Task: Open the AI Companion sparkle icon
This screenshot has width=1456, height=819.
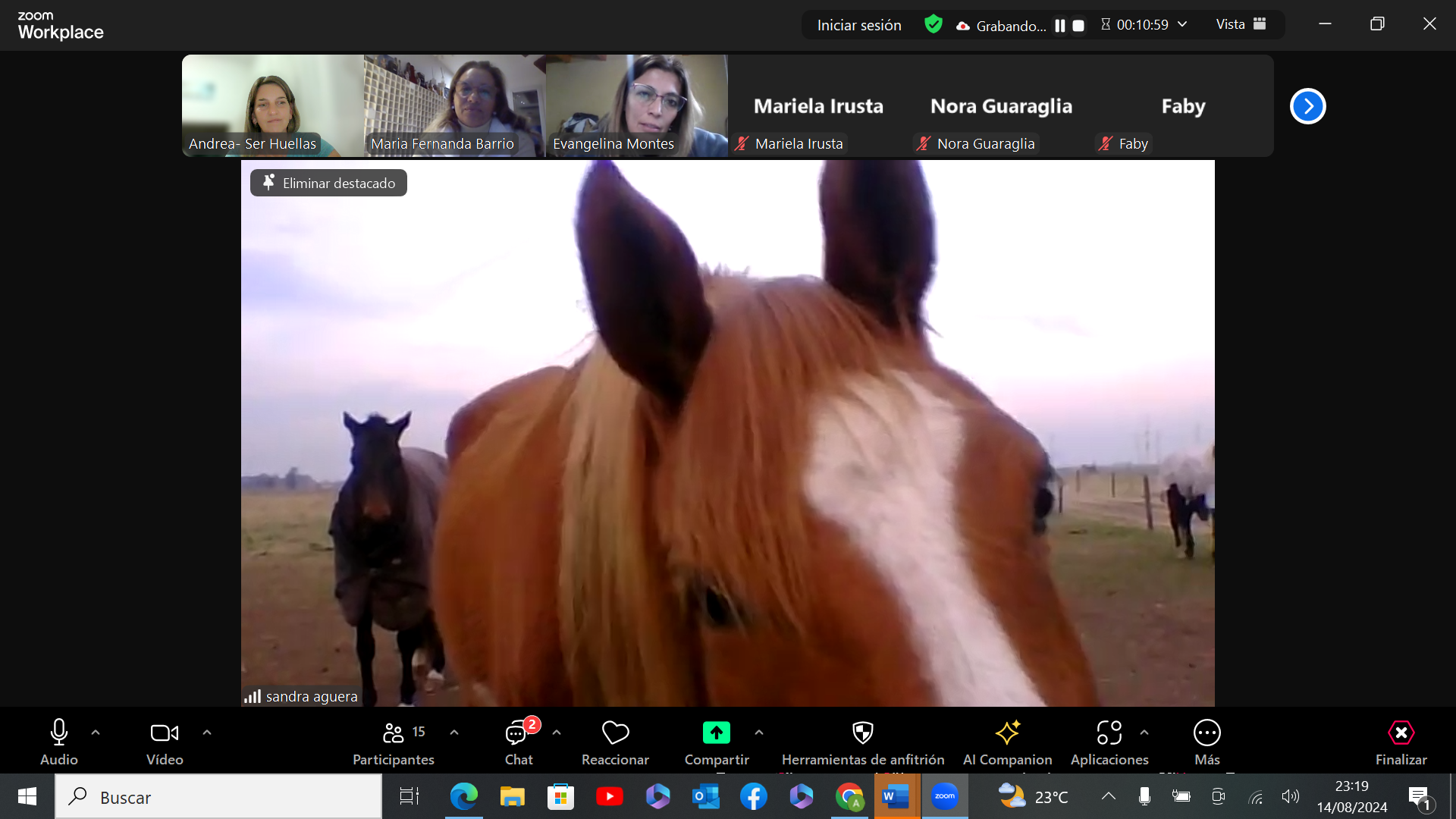Action: [x=1007, y=733]
